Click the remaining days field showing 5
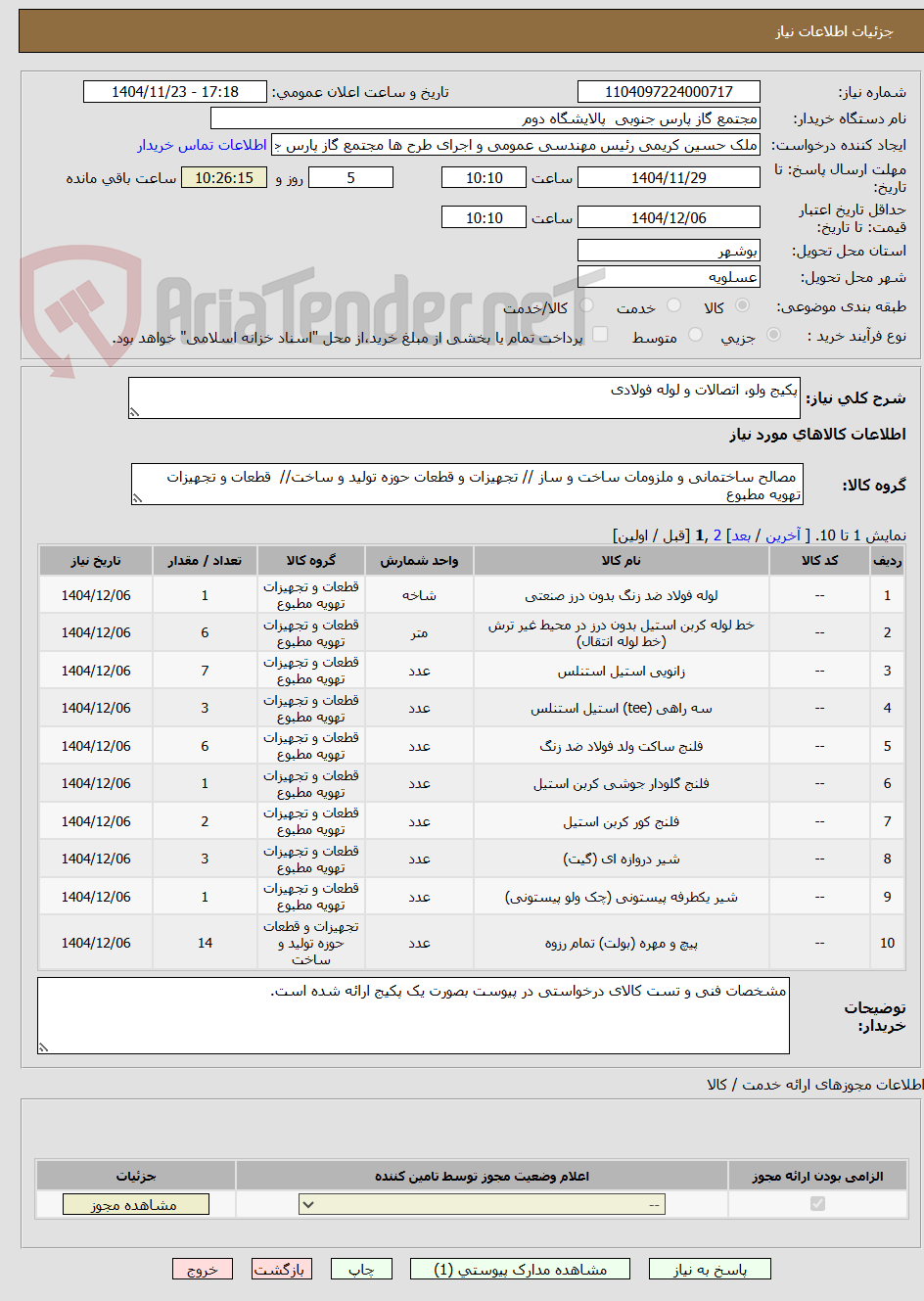Screen dimensions: 924x1301 tap(350, 177)
